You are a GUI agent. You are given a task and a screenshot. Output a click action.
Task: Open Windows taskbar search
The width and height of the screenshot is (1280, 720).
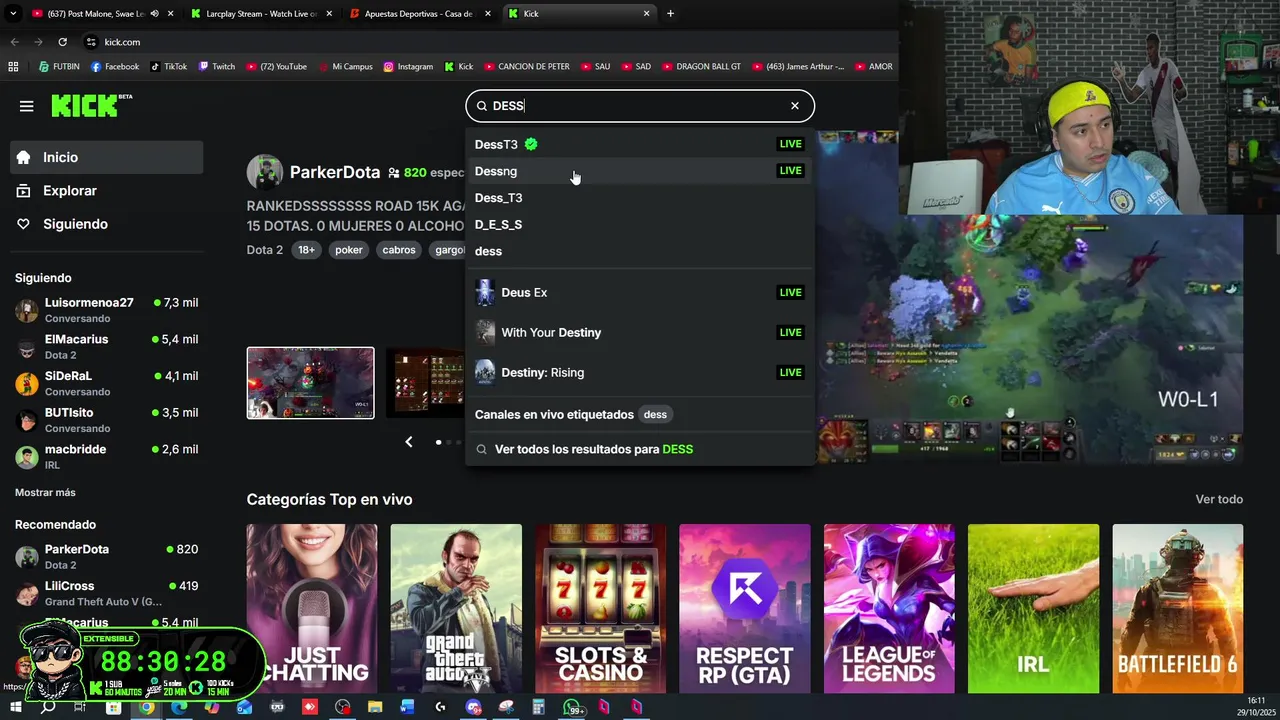click(x=48, y=707)
